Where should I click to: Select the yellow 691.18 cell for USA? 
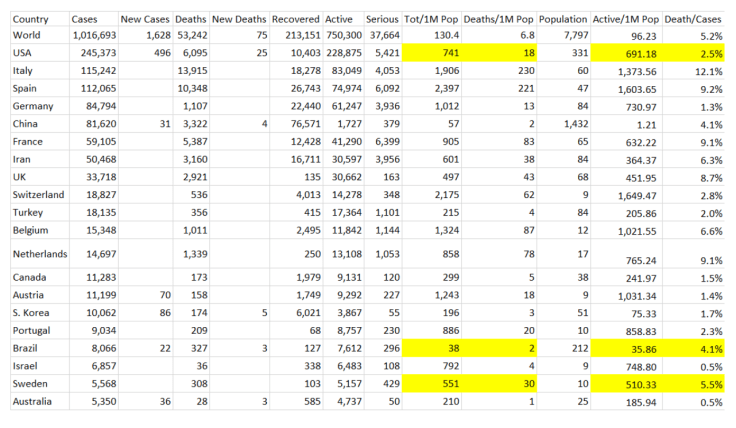[629, 53]
